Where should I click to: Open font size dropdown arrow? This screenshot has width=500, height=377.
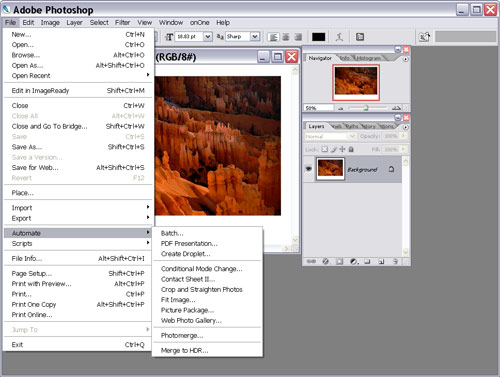(x=208, y=37)
